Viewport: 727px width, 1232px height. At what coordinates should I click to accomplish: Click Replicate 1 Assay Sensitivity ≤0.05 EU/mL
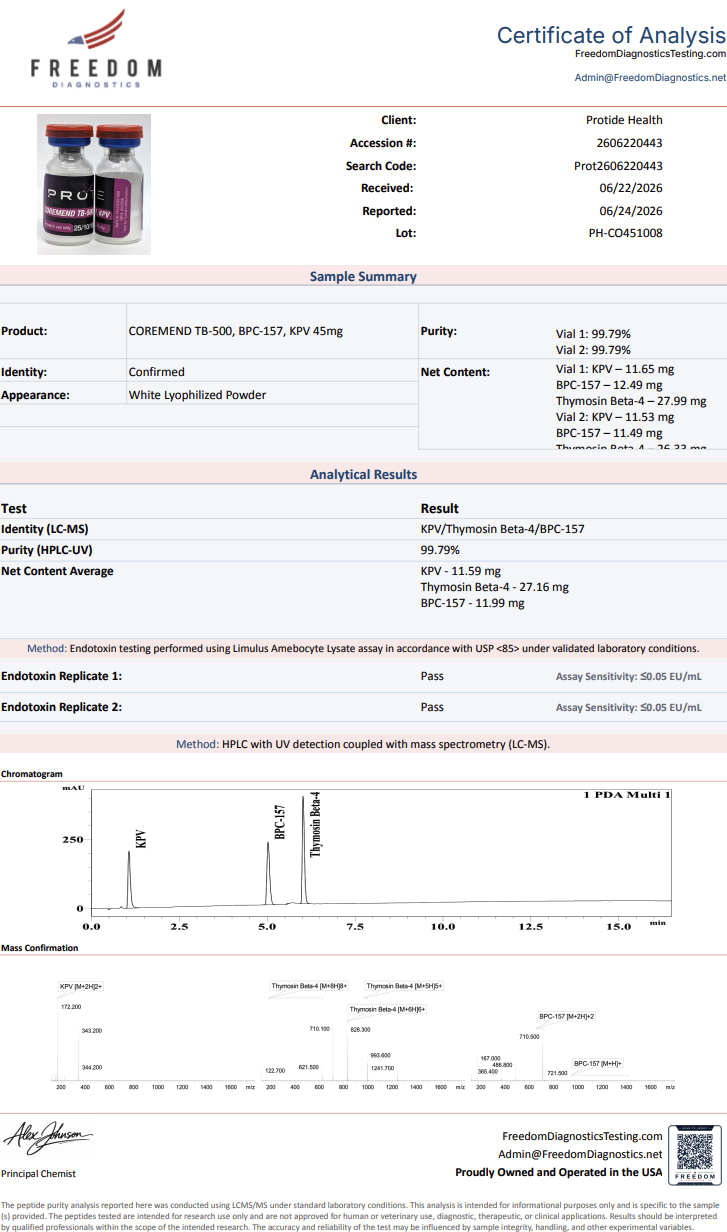[x=628, y=677]
